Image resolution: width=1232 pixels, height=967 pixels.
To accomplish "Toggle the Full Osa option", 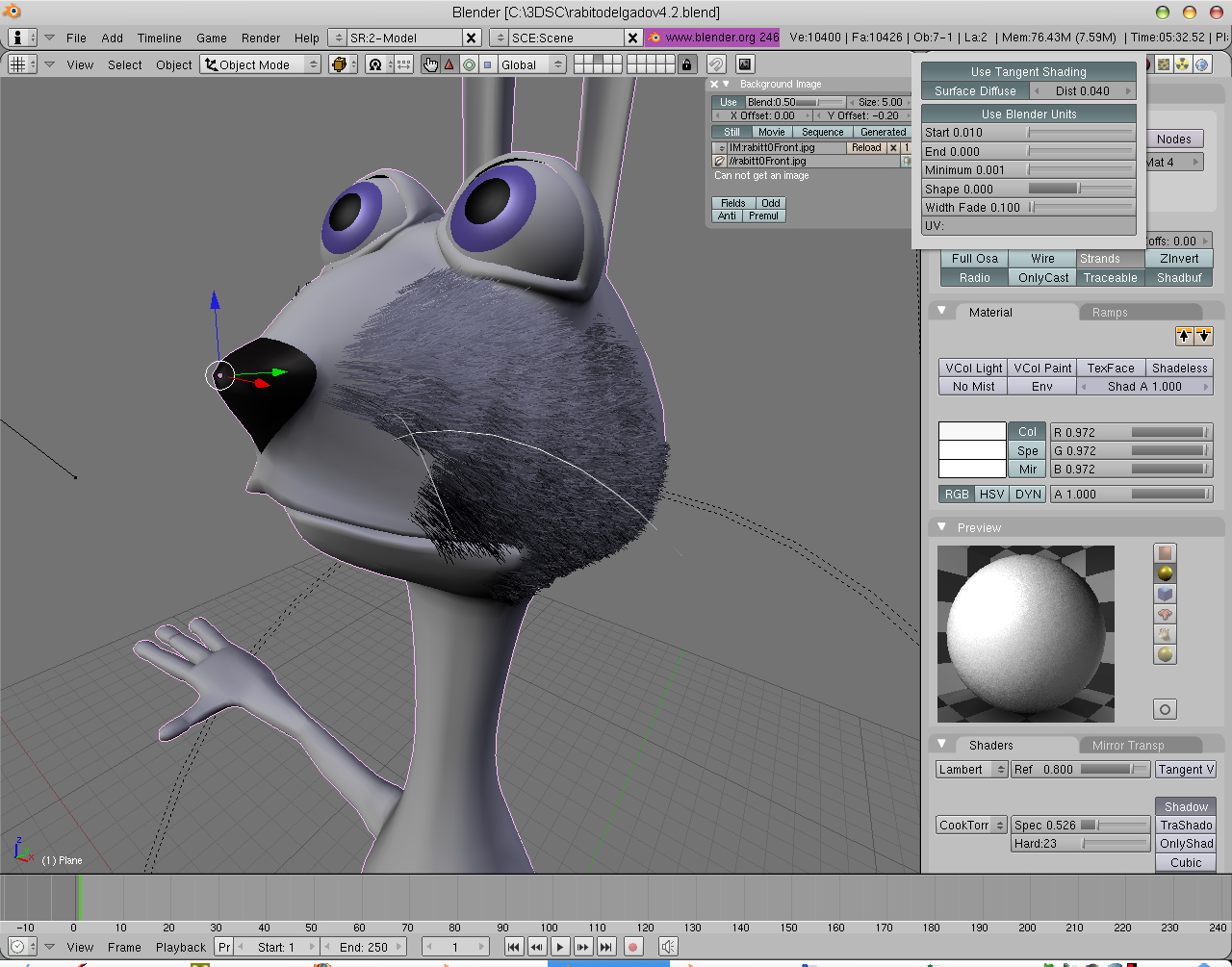I will (x=974, y=259).
